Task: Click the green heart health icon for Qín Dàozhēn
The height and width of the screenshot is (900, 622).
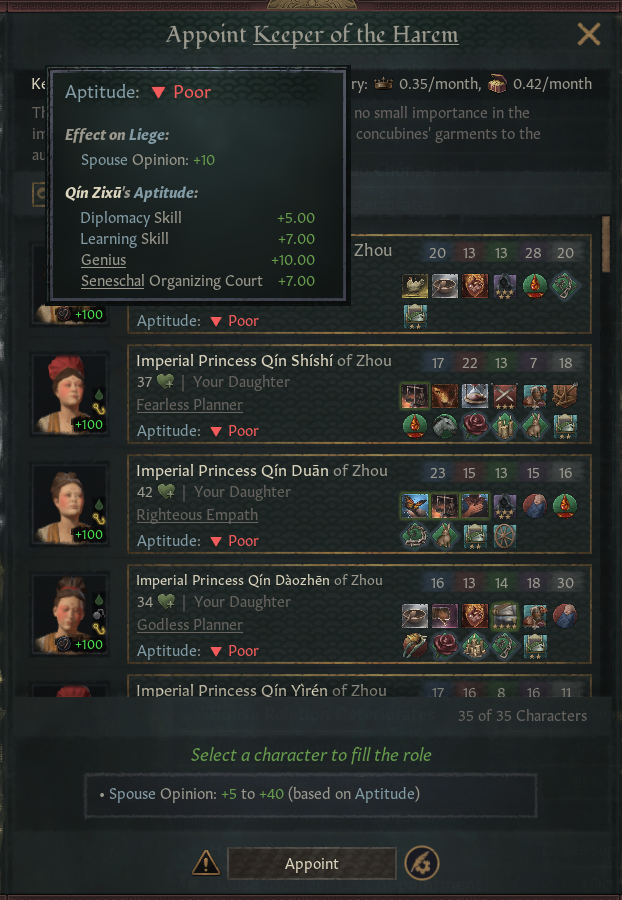Action: (166, 602)
